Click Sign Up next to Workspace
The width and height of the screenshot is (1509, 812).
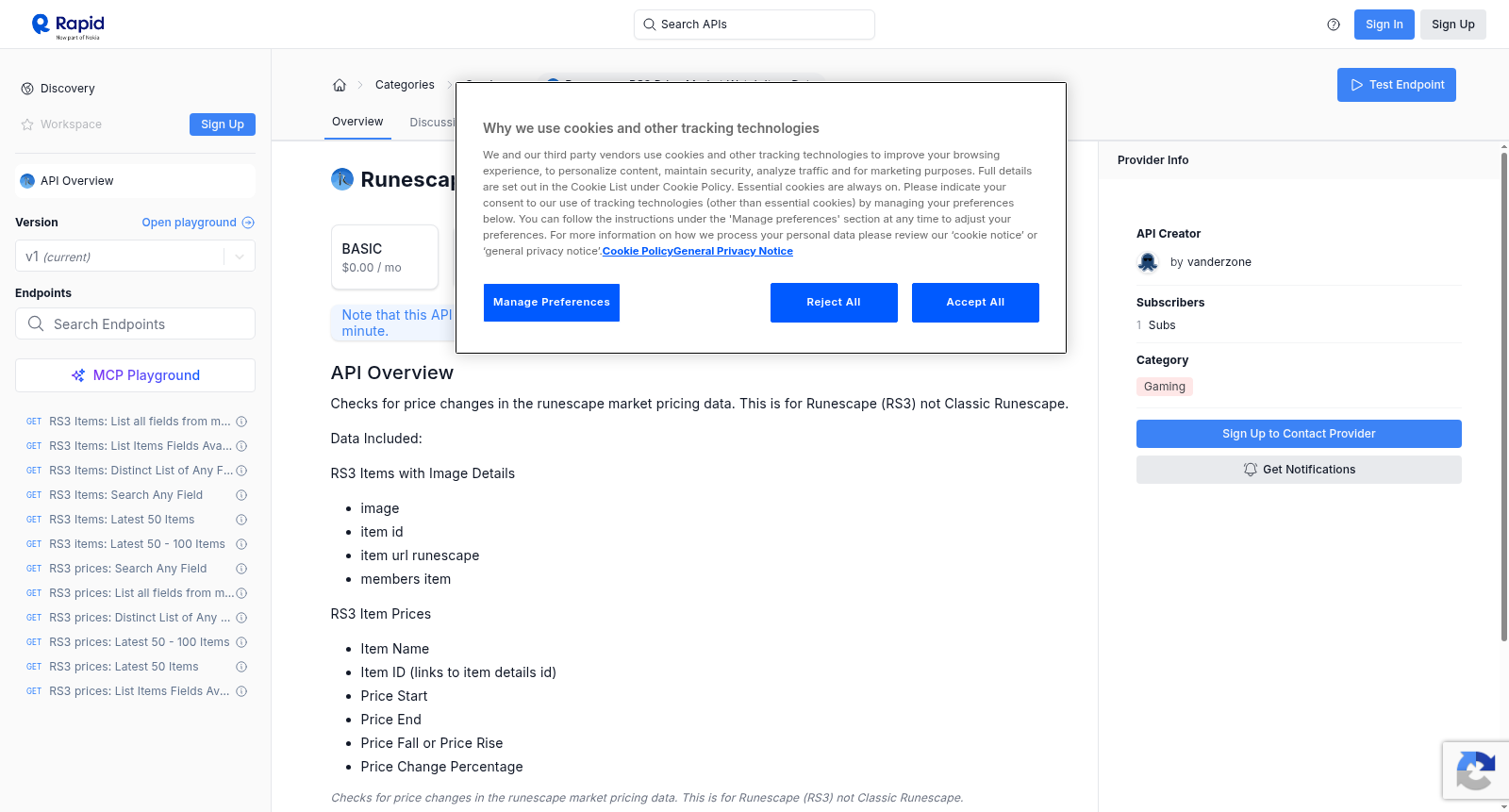tap(223, 124)
